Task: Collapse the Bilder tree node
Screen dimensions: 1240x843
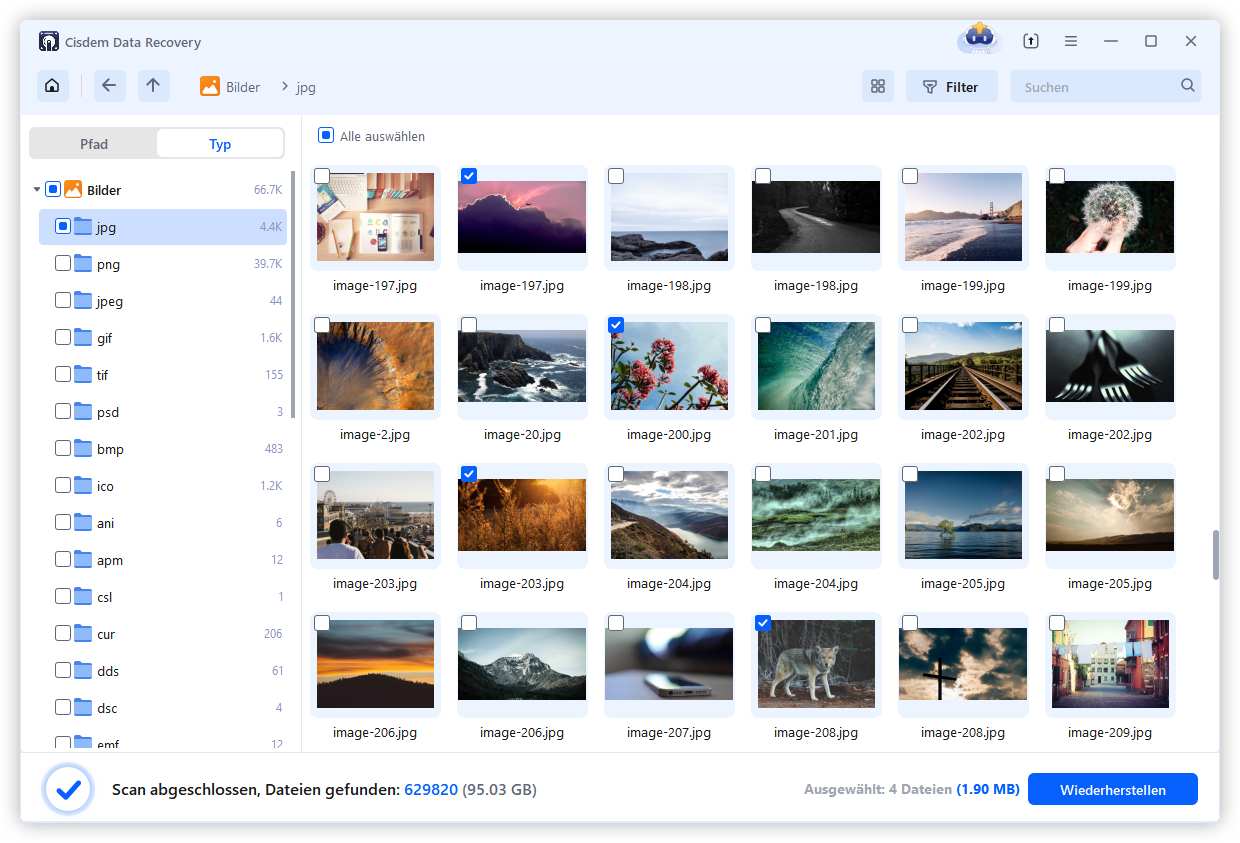Action: (37, 190)
